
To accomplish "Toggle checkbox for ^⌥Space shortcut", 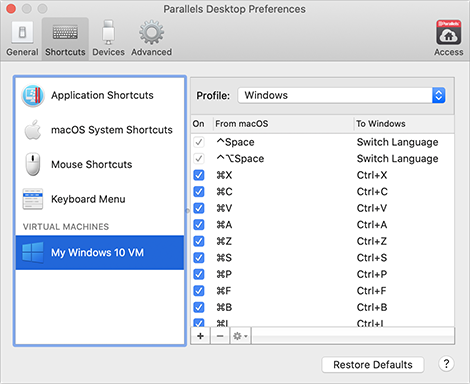I will [199, 159].
